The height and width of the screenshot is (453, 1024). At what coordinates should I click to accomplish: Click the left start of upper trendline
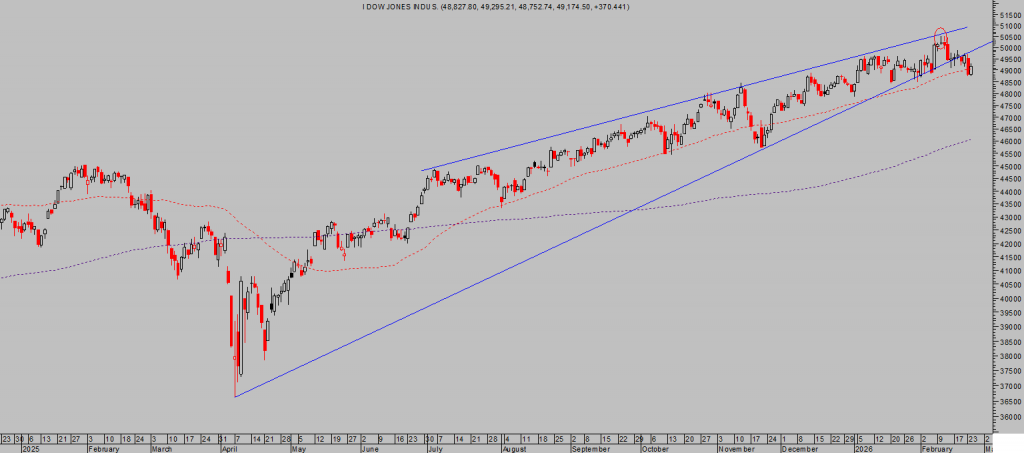pyautogui.click(x=423, y=169)
